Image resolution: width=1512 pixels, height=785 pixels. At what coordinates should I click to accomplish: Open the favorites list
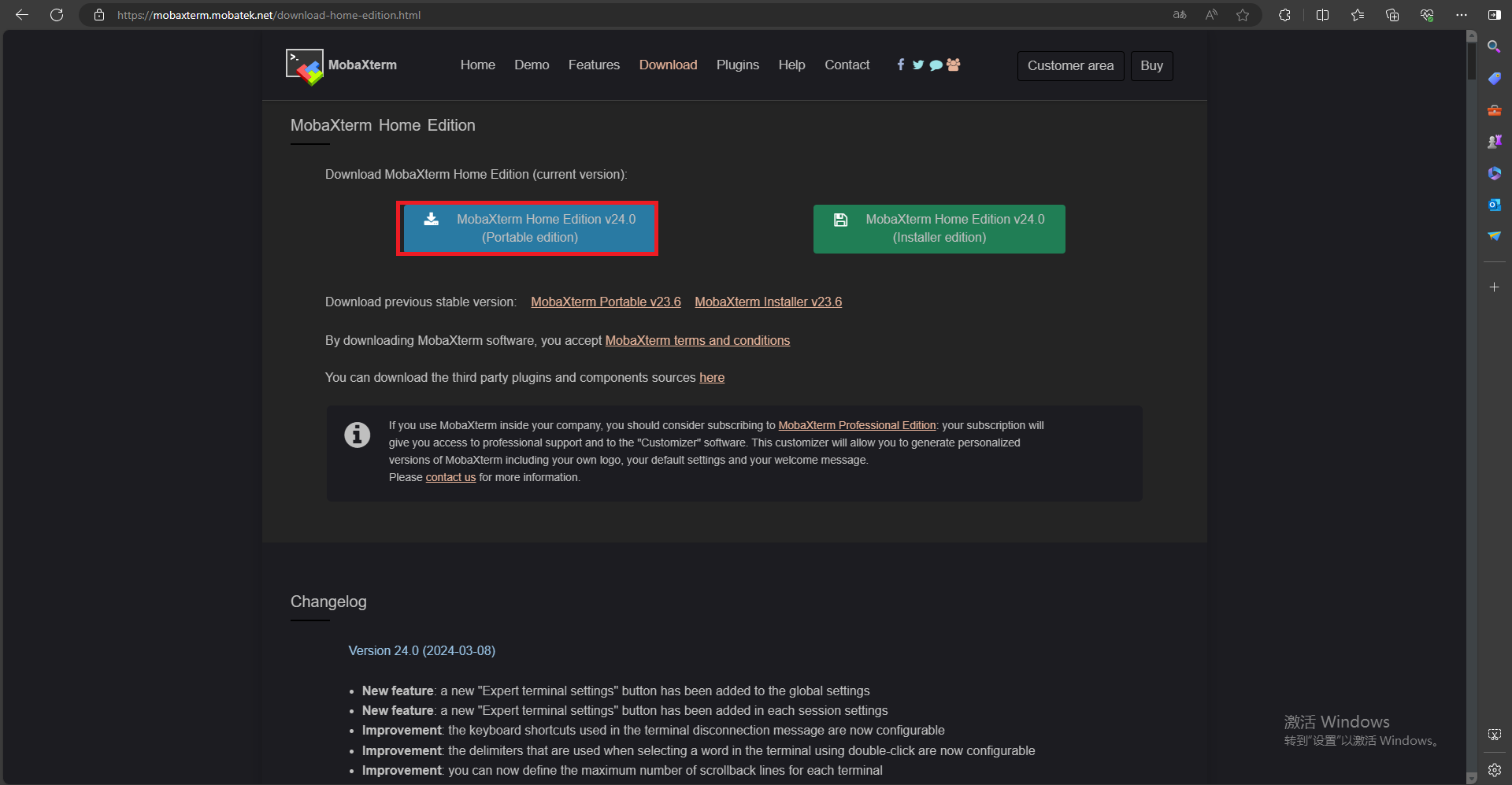(1358, 15)
